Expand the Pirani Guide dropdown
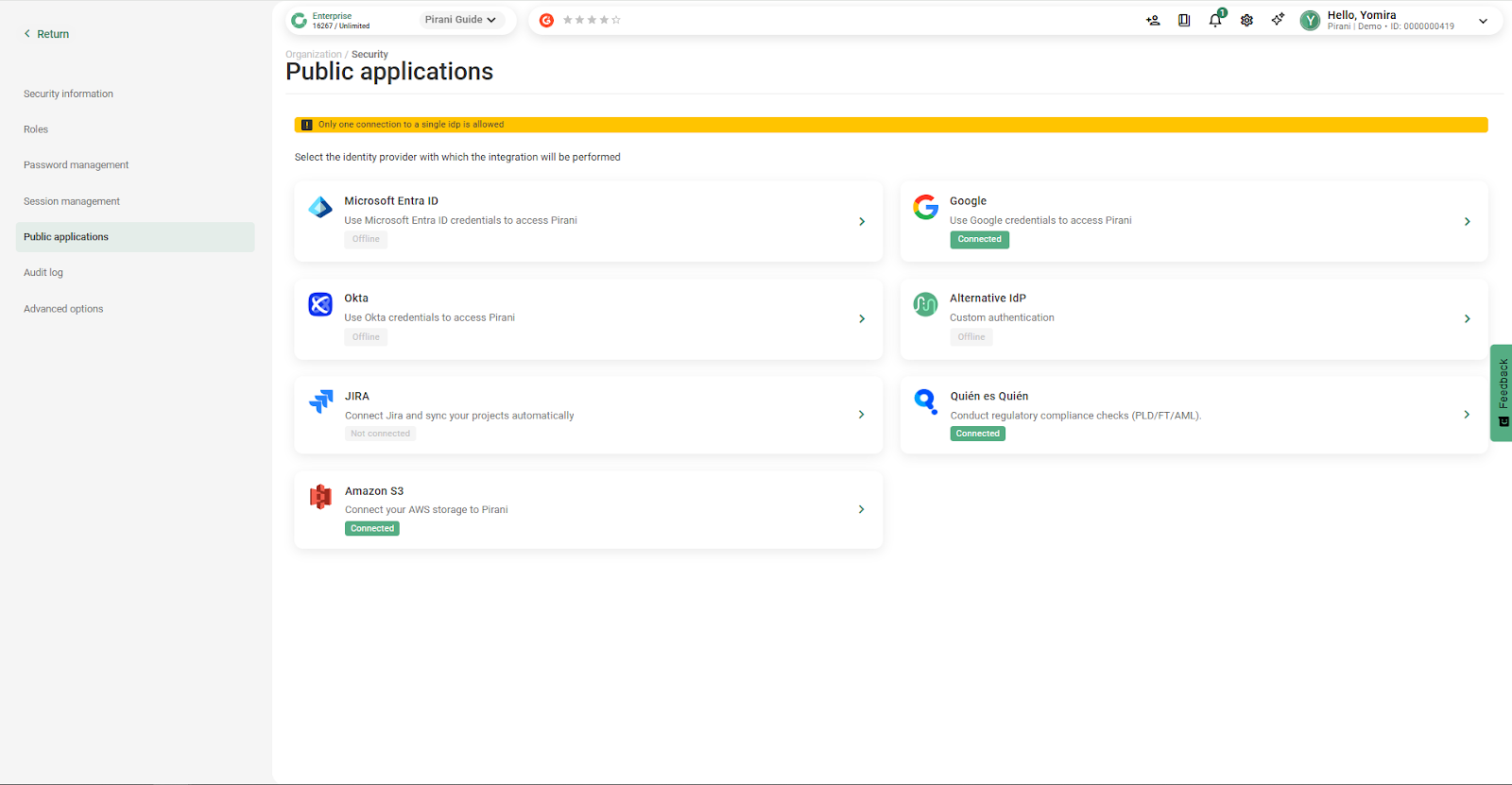1512x785 pixels. [x=460, y=20]
